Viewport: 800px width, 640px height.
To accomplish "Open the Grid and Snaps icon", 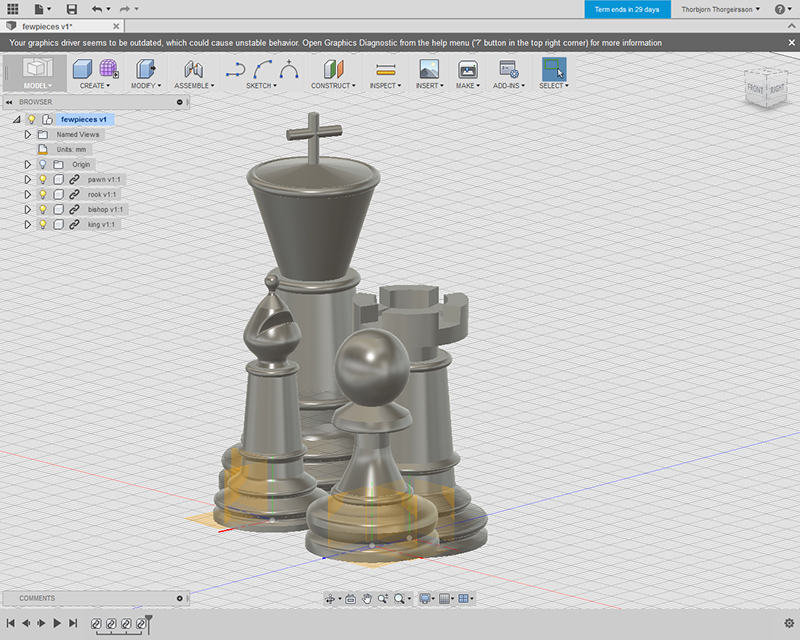I will [444, 599].
